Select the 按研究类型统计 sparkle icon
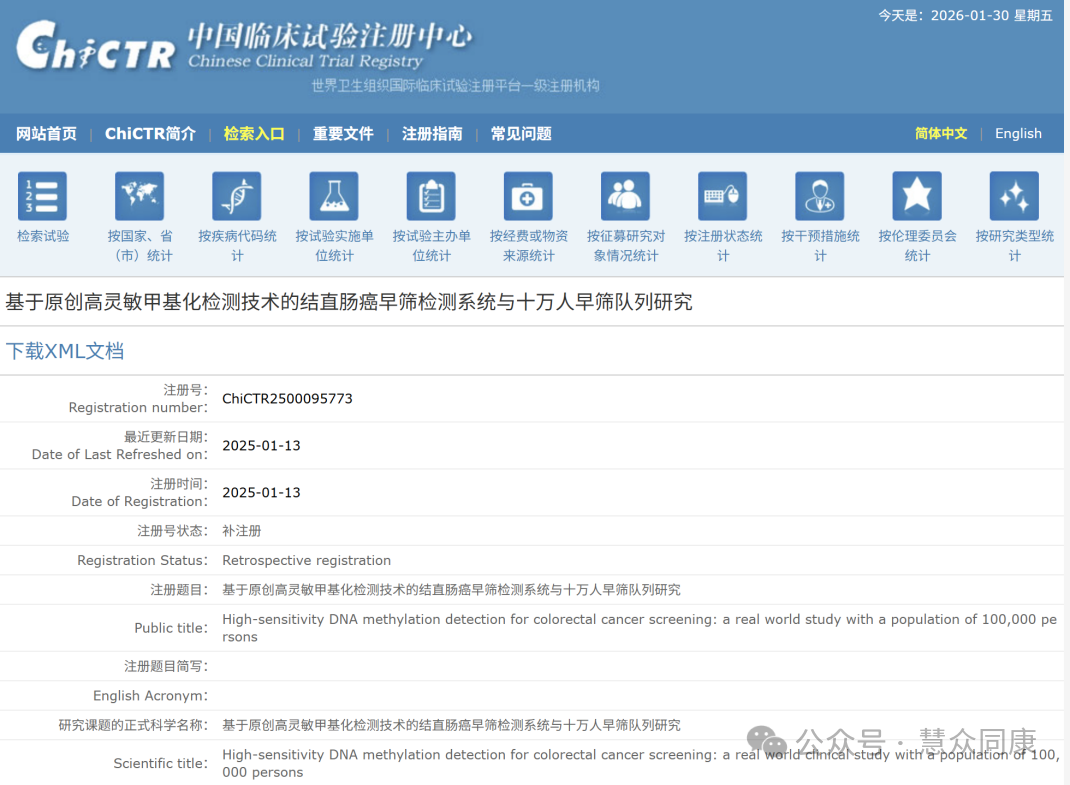Viewport: 1070px width, 785px height. click(1013, 196)
